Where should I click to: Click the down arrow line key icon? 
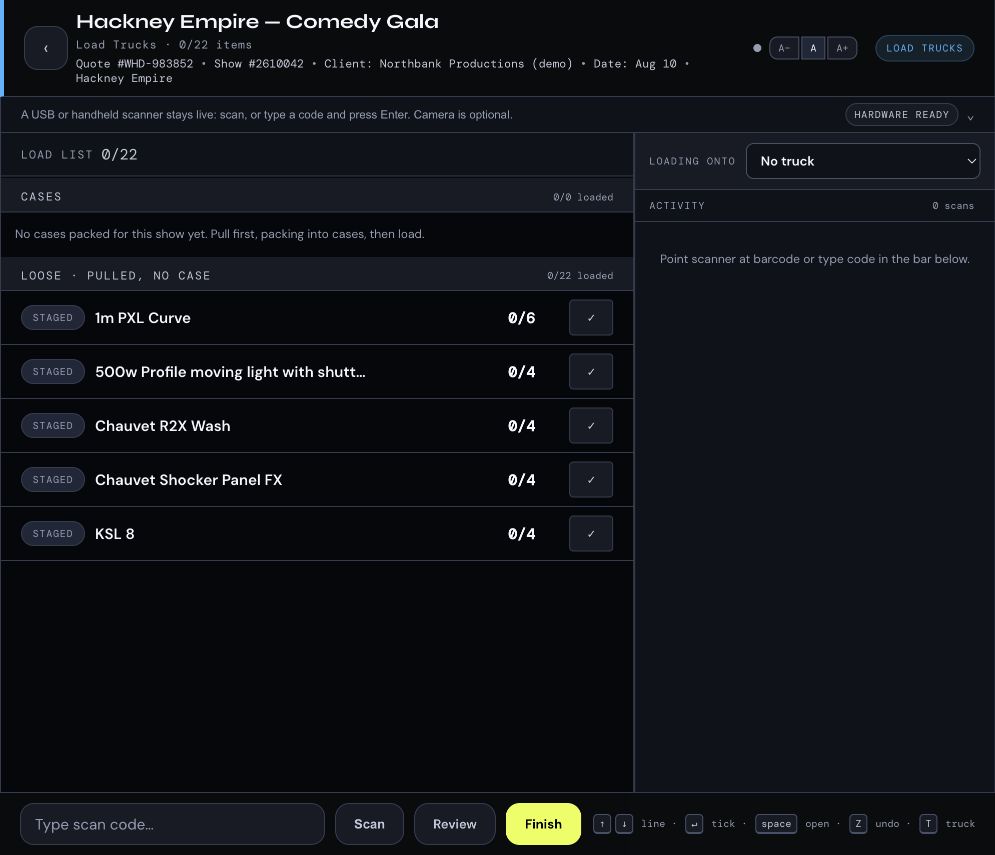624,824
